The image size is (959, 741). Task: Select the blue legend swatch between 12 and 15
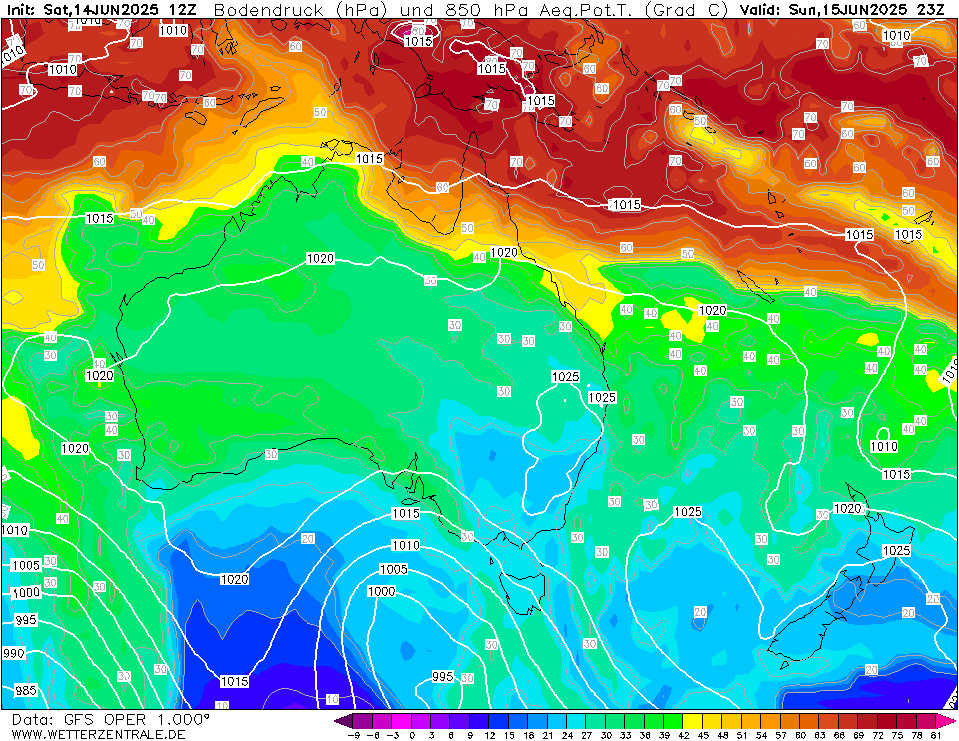click(500, 721)
